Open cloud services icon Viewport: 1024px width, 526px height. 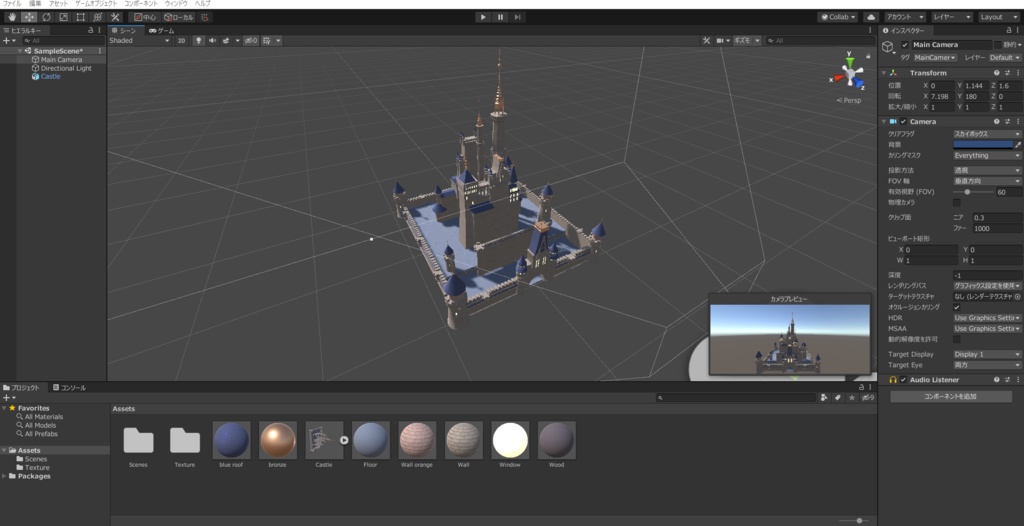[870, 17]
